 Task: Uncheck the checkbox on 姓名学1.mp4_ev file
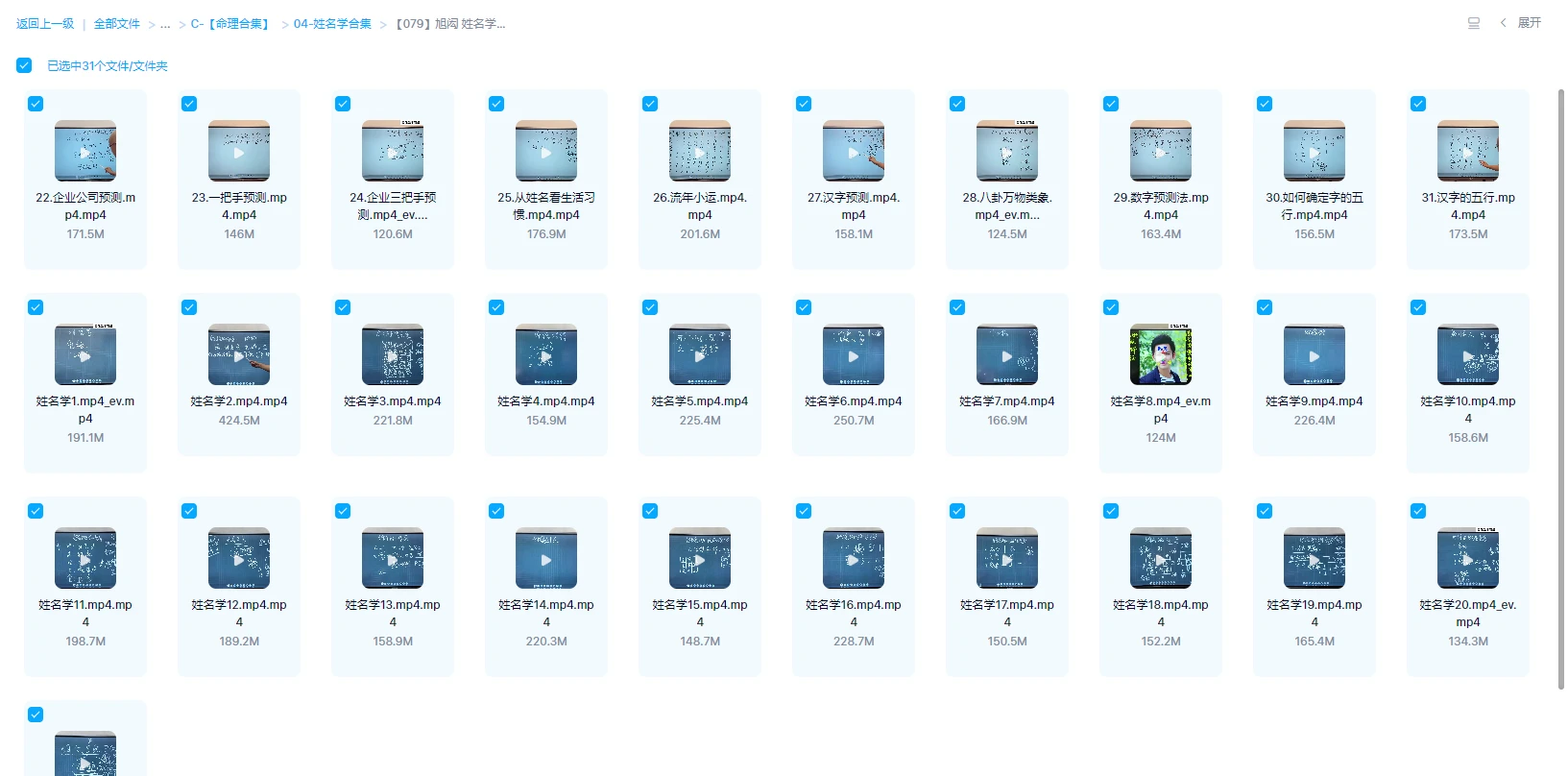click(x=36, y=307)
